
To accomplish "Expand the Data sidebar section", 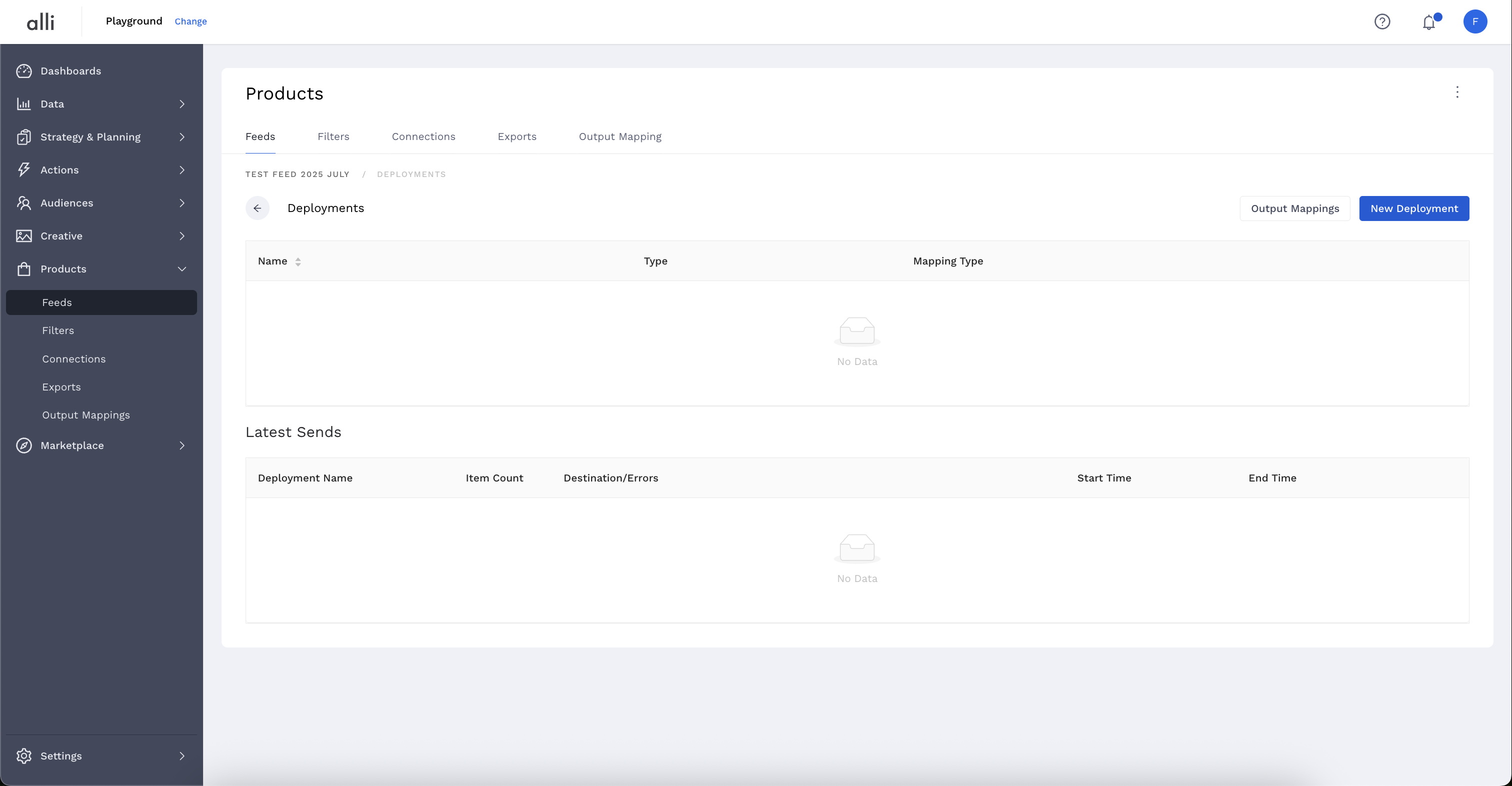I will tap(182, 104).
